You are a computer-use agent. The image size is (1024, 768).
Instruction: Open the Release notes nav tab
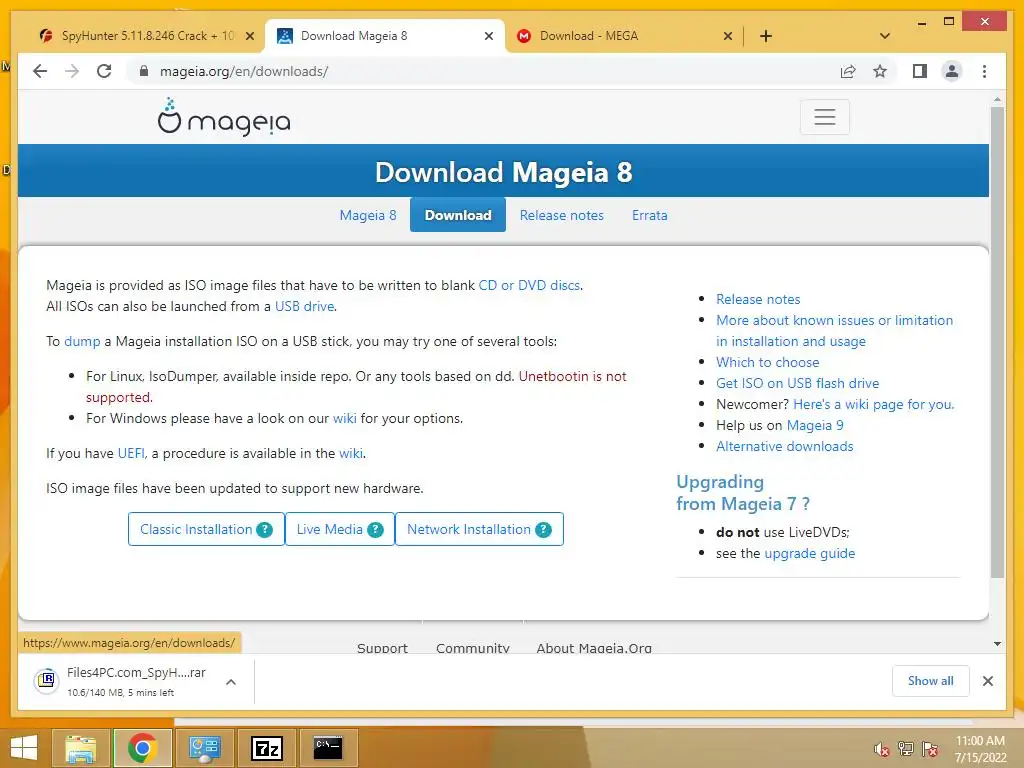(x=562, y=216)
